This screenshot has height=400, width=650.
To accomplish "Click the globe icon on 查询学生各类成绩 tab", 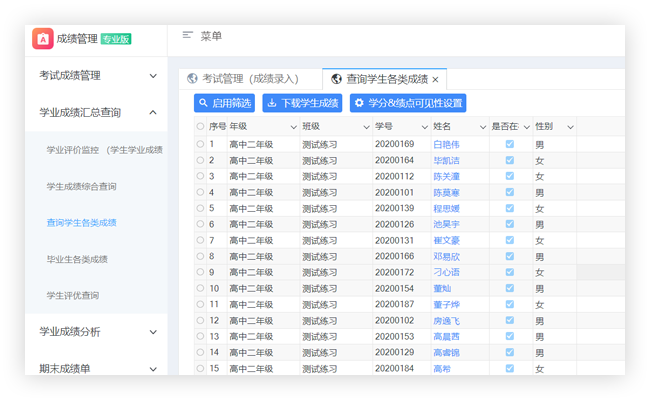I will 336,78.
